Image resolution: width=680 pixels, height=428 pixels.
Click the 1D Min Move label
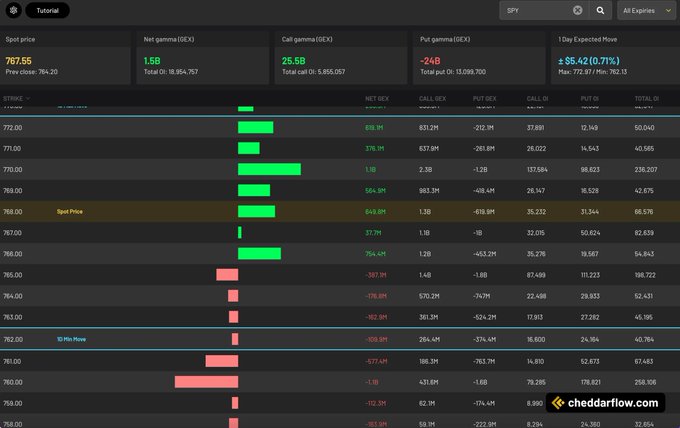72,339
